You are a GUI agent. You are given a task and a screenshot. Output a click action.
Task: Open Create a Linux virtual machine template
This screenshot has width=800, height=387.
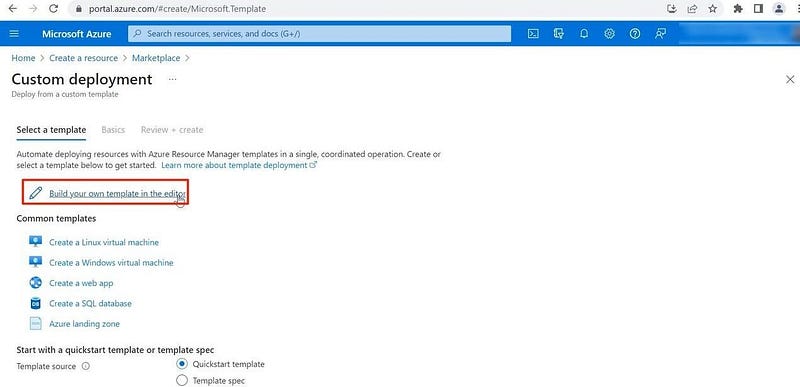[x=104, y=242]
